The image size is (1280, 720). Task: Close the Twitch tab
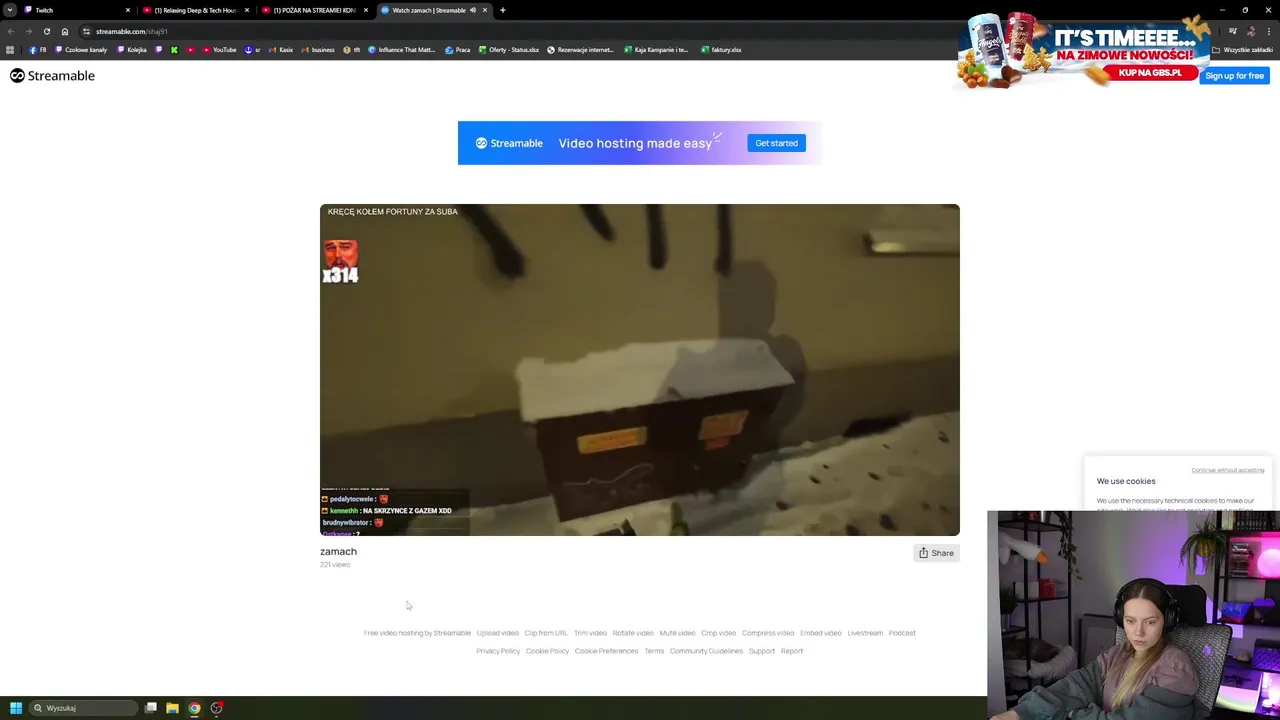128,10
